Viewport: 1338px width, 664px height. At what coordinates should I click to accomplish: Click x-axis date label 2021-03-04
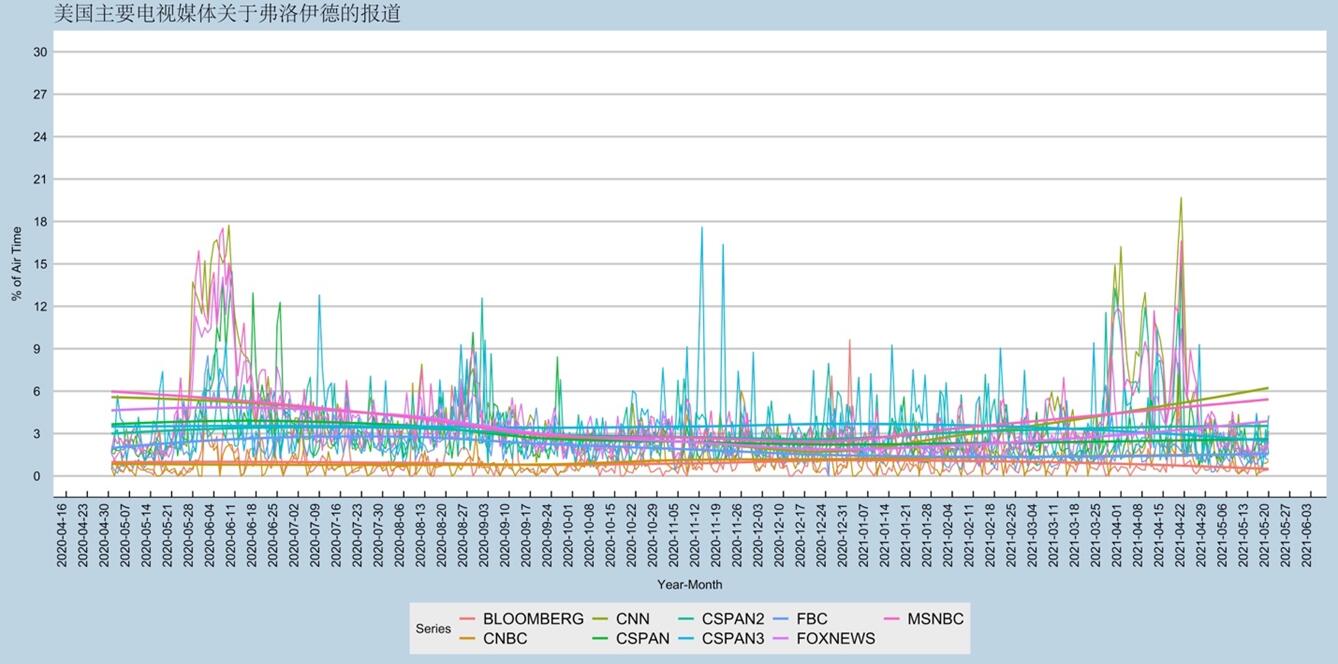(x=1034, y=535)
